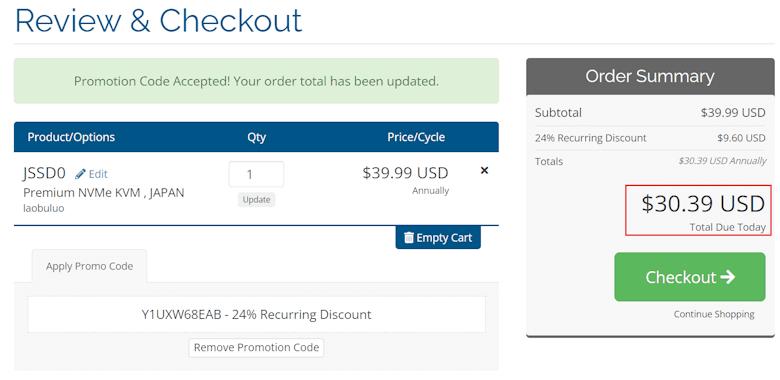Click the Promotion Code Accepted banner
The height and width of the screenshot is (380, 780).
click(x=256, y=81)
